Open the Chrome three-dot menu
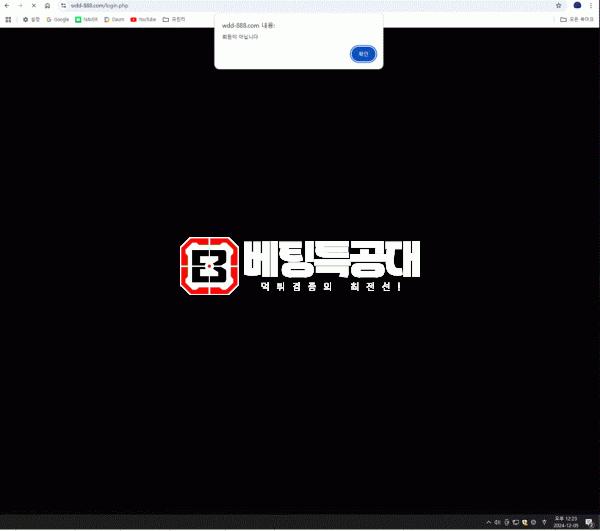Image resolution: width=600 pixels, height=531 pixels. click(591, 5)
